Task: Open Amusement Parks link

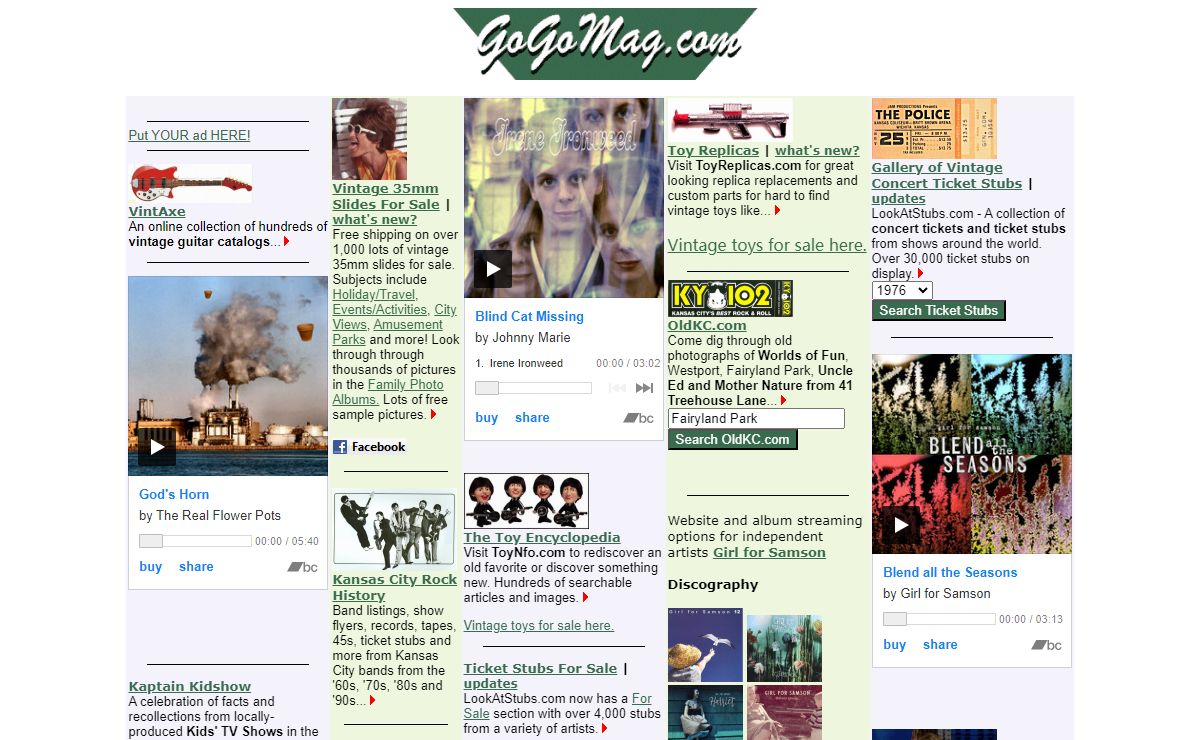Action: click(388, 332)
